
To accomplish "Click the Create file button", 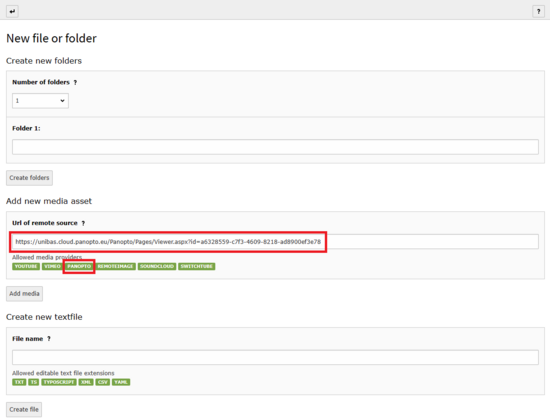I will [x=24, y=409].
